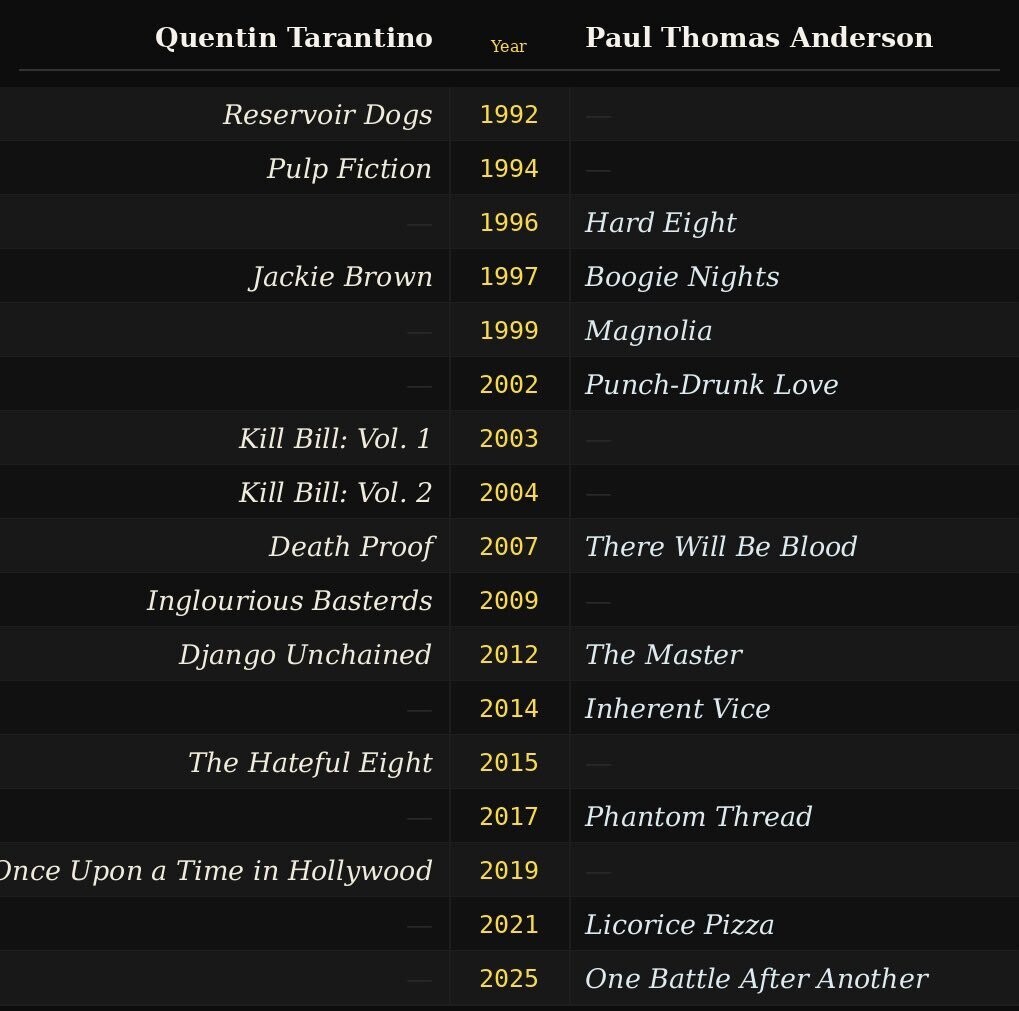Select the Magnolia film entry
This screenshot has width=1019, height=1011.
point(648,331)
